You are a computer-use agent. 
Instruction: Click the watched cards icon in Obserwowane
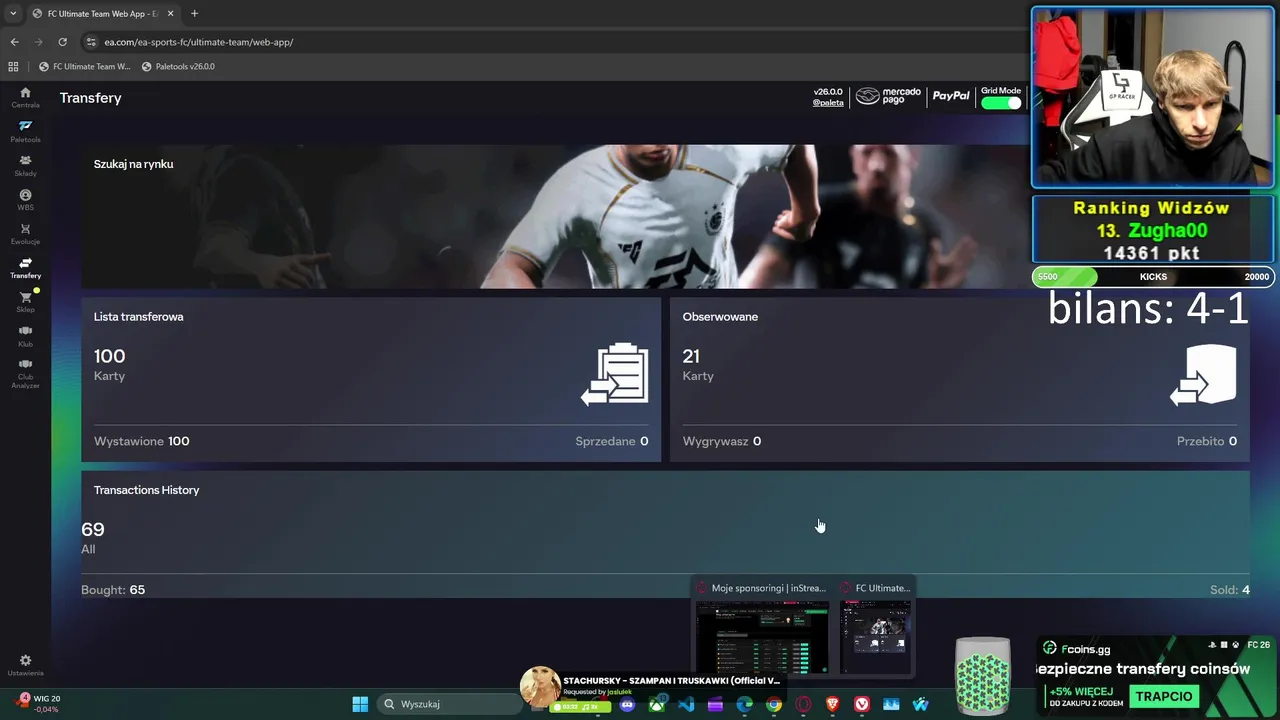[1203, 375]
